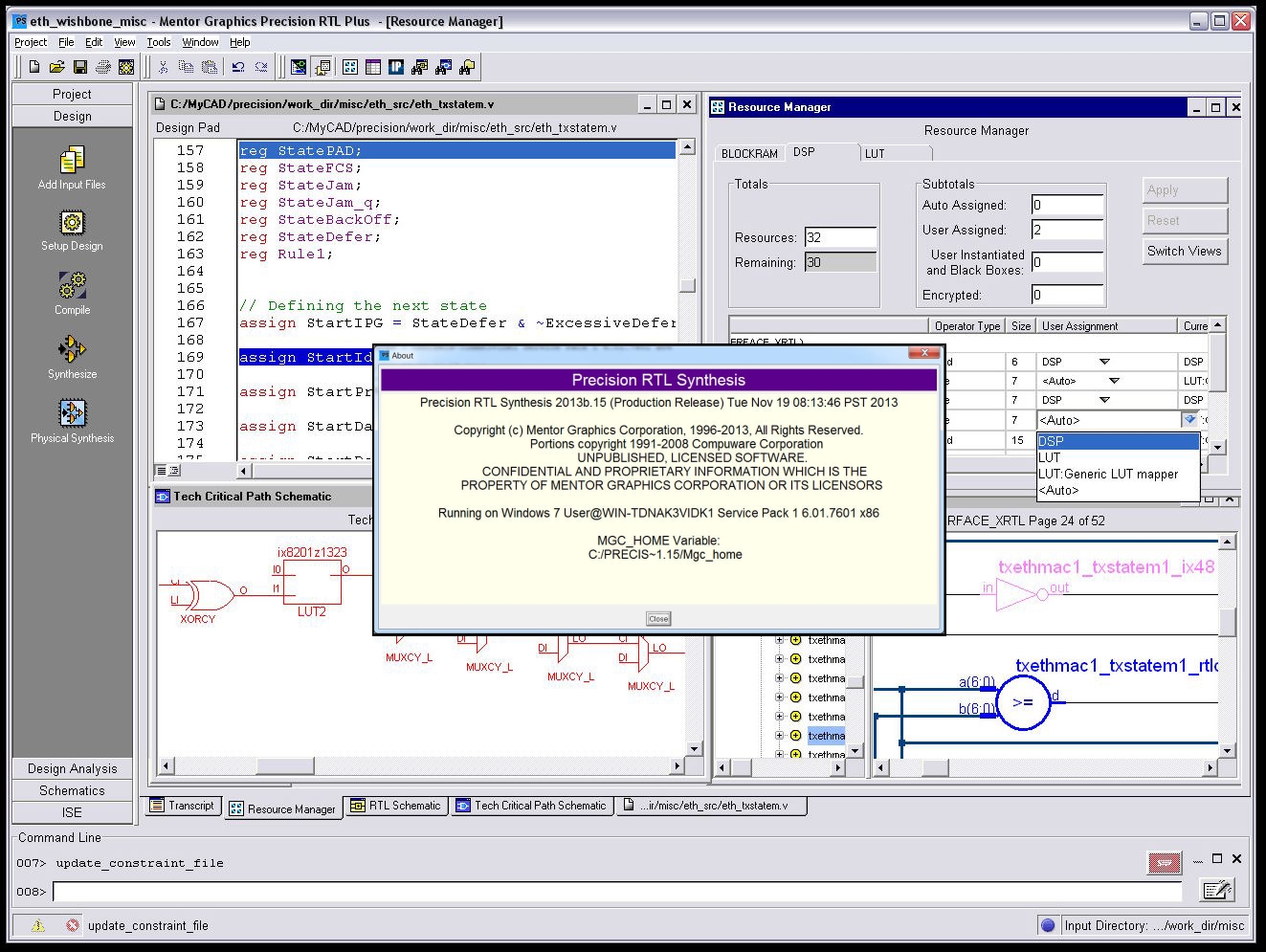Viewport: 1266px width, 952px height.
Task: Click Close in the About dialog
Action: coord(658,619)
